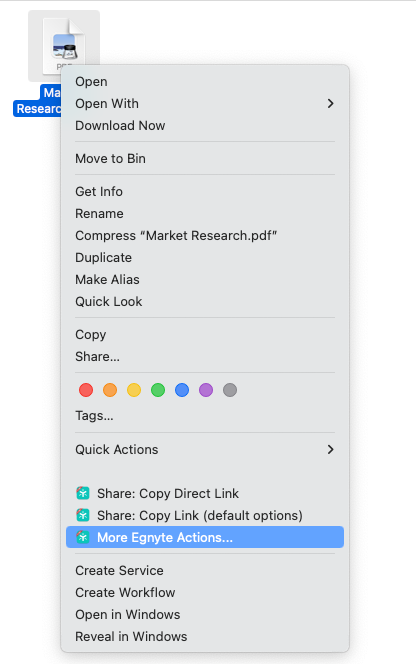Screen dimensions: 416x664
Task: Click the Egnyte icon beside More Egnyte Actions
Action: click(83, 537)
